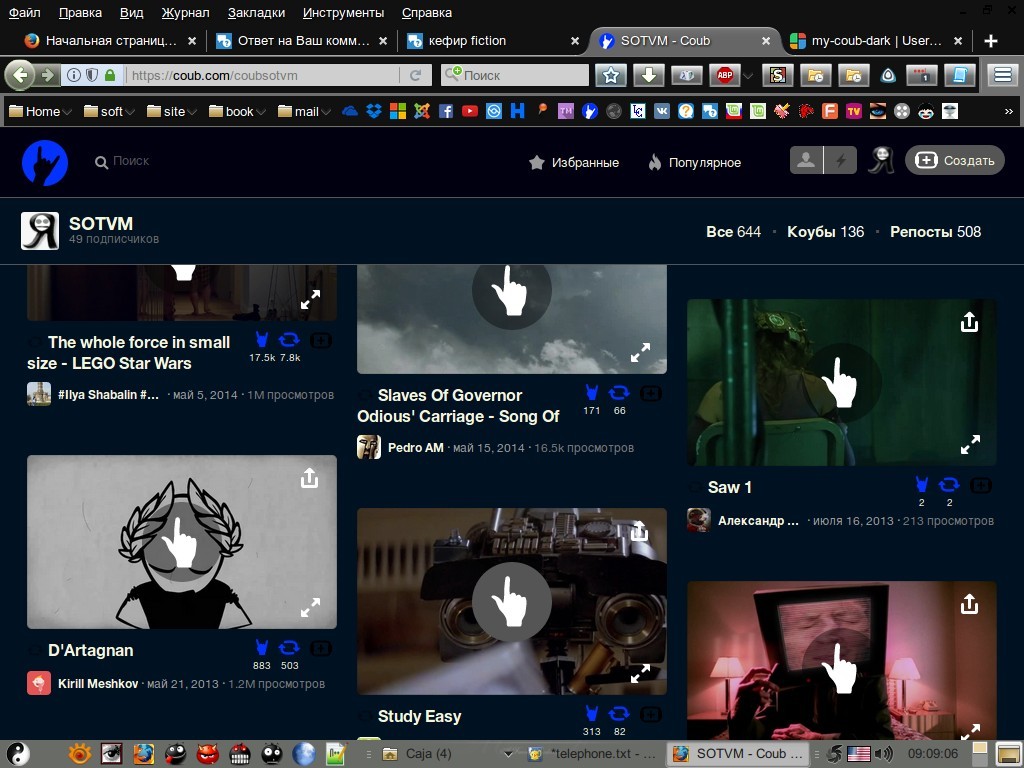Bookmark this page with star icon
Viewport: 1024px width, 768px height.
pos(611,75)
